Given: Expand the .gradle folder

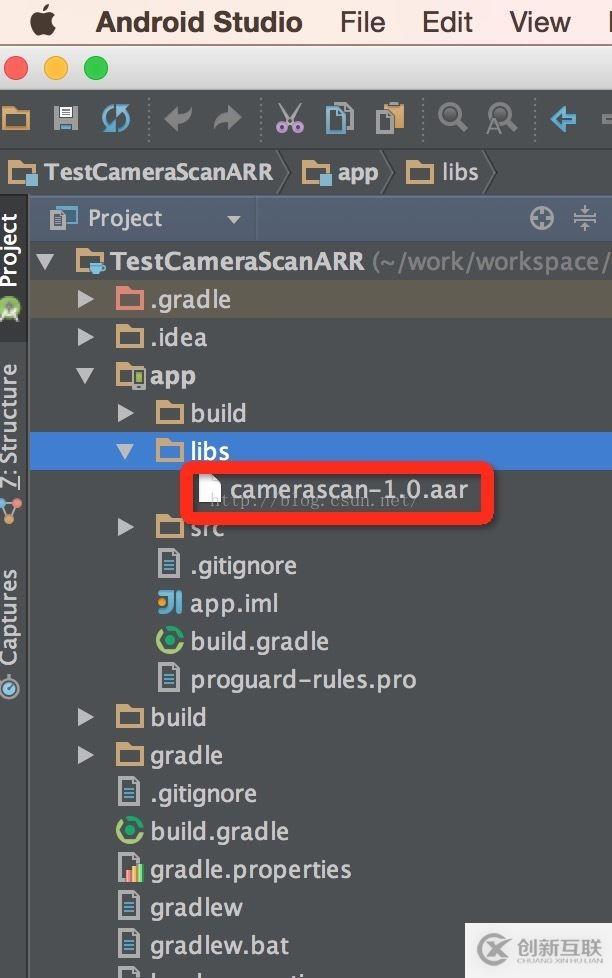Looking at the screenshot, I should coord(85,299).
